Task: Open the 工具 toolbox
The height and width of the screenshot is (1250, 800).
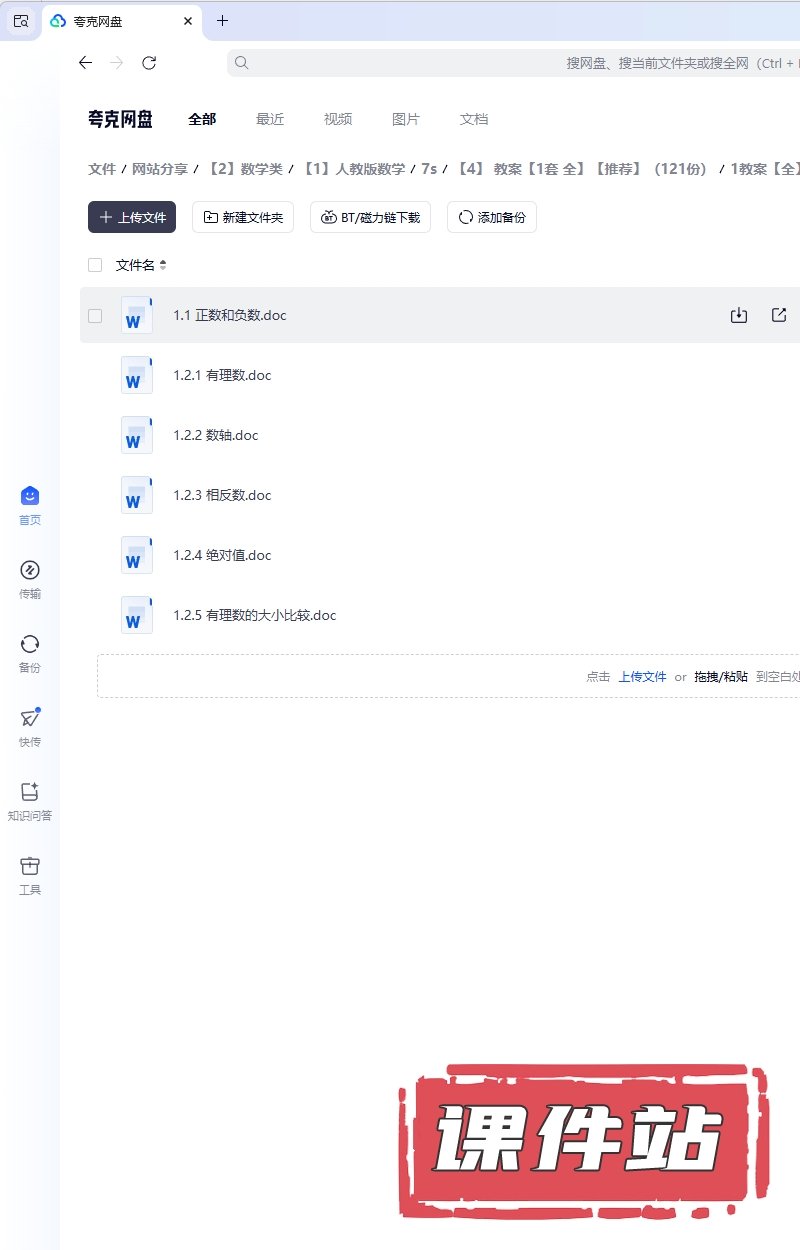Action: [30, 875]
